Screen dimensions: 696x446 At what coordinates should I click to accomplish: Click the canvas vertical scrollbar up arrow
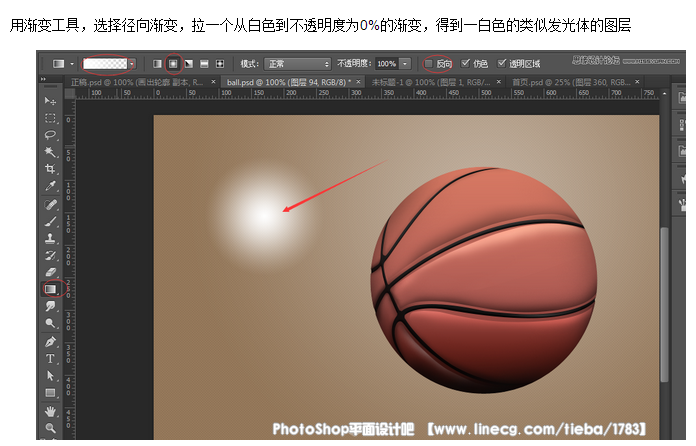[664, 94]
